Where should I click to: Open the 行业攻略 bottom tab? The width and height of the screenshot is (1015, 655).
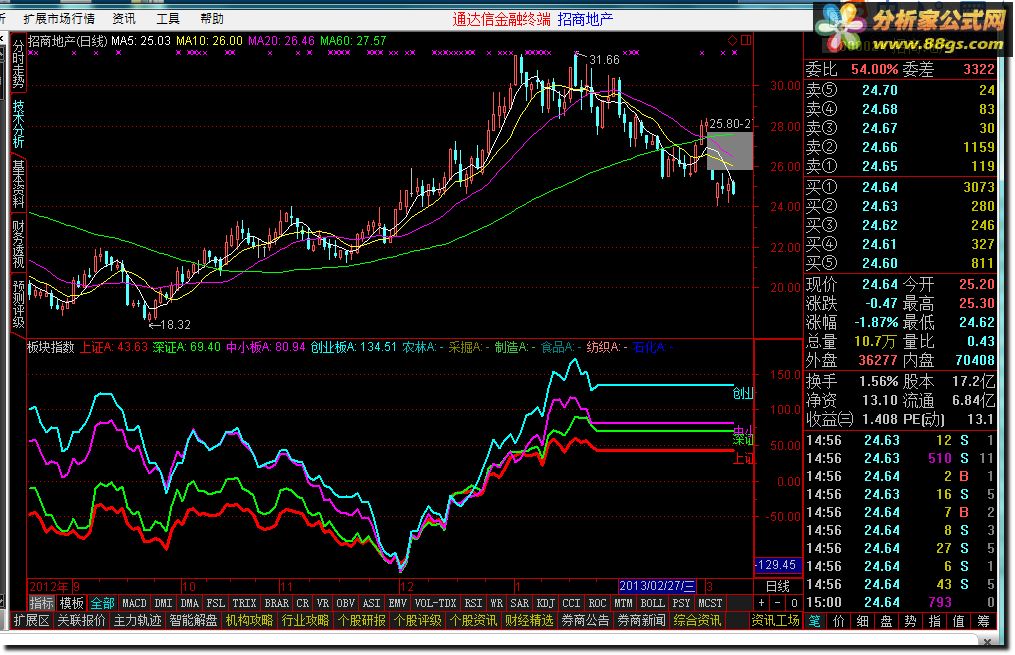(306, 621)
